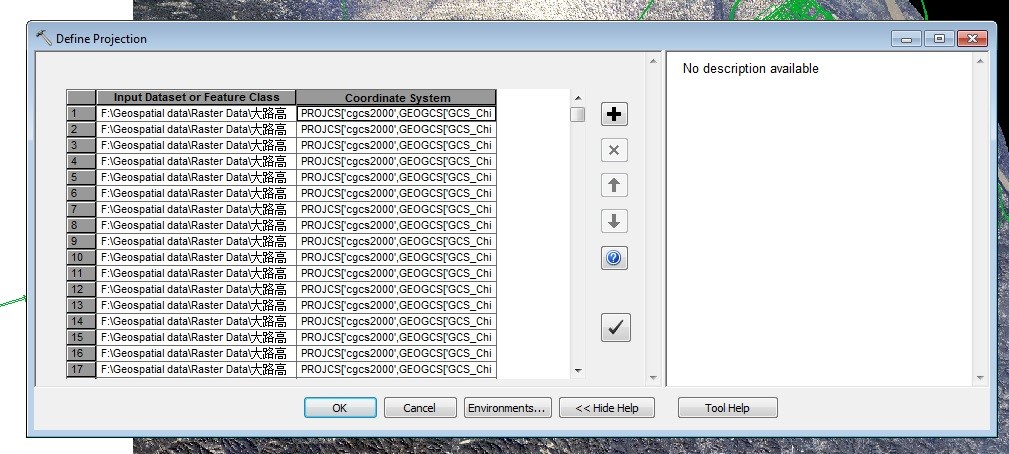Click help pane scroll down arrow
The height and width of the screenshot is (454, 1009).
(980, 378)
